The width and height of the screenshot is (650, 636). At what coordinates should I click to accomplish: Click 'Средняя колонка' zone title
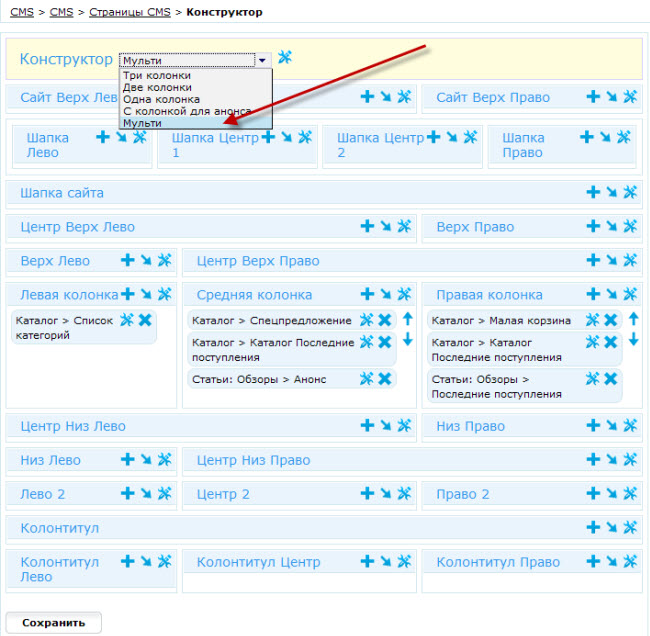[254, 295]
